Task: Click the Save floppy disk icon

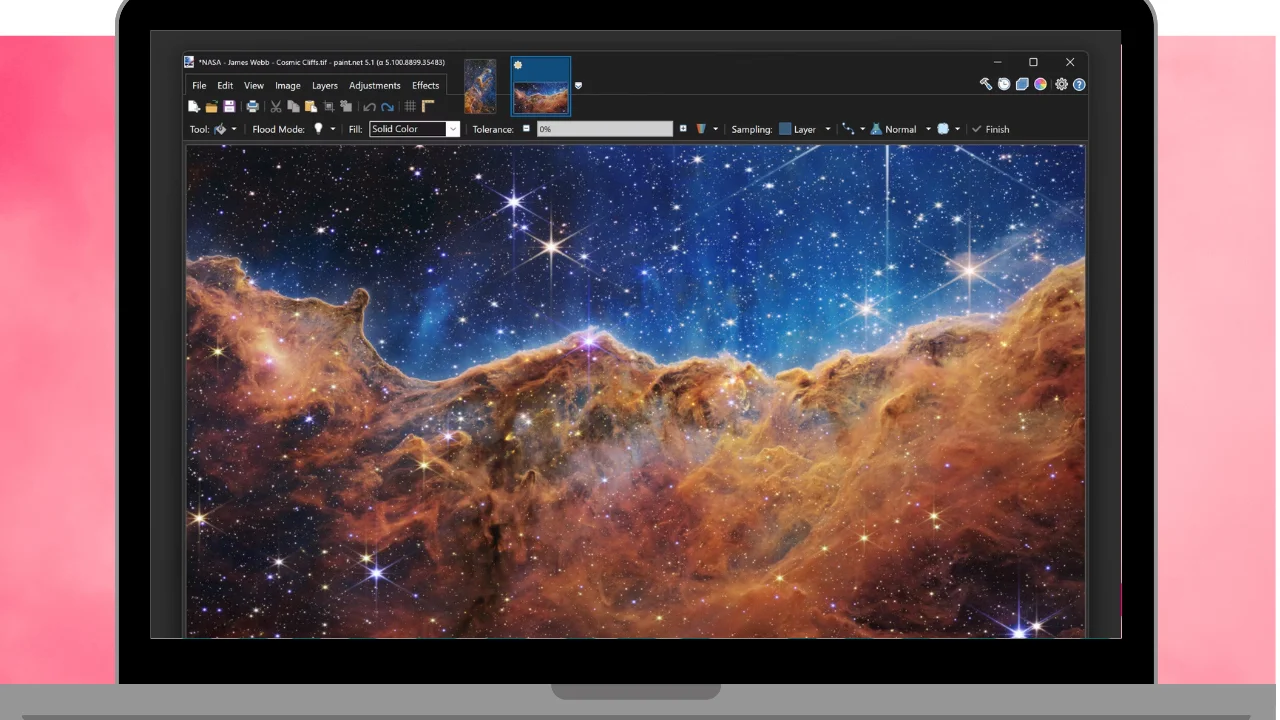Action: pos(229,107)
